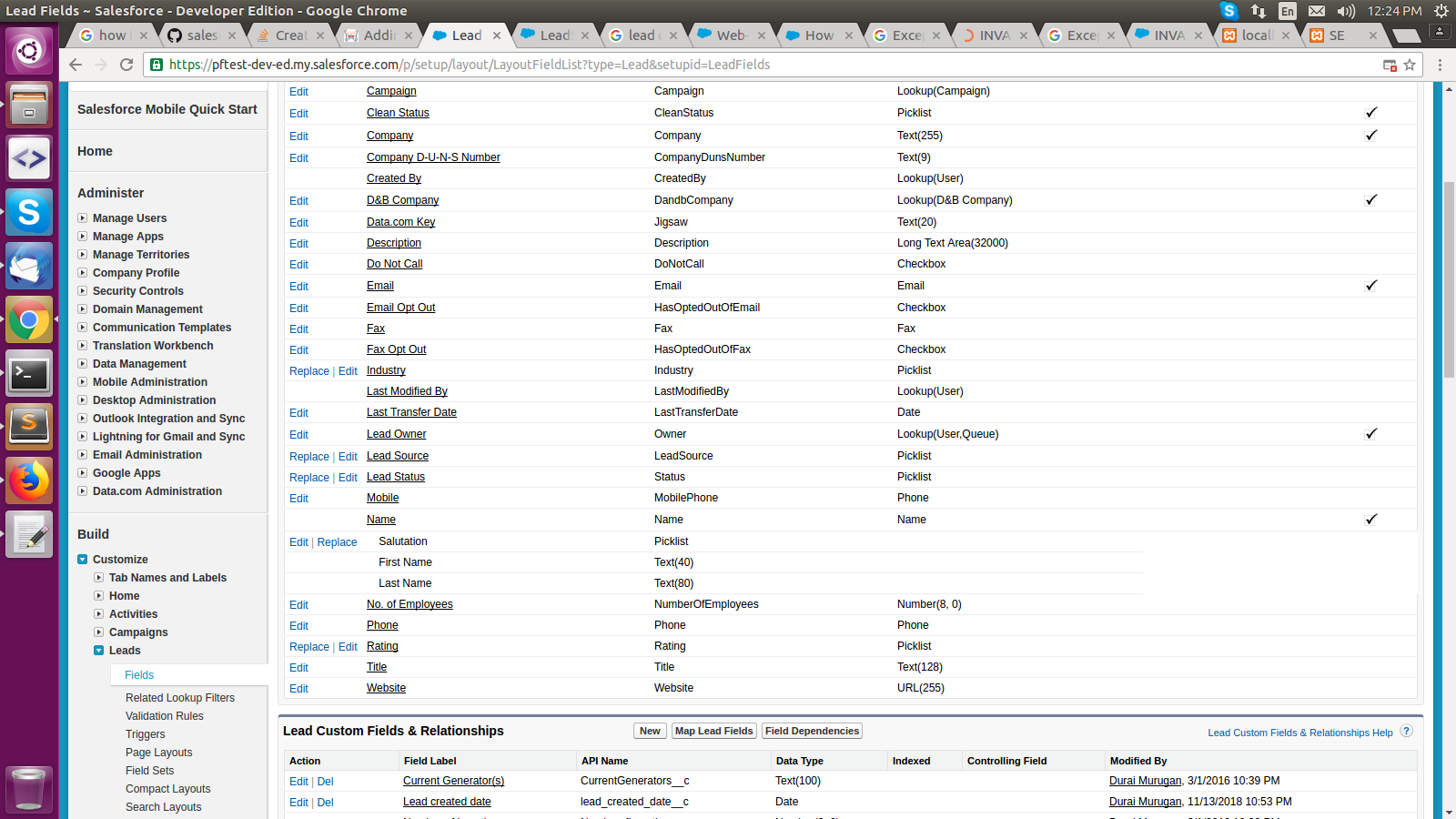1456x819 pixels.
Task: Open the 'Lead created date' custom field
Action: tap(447, 802)
